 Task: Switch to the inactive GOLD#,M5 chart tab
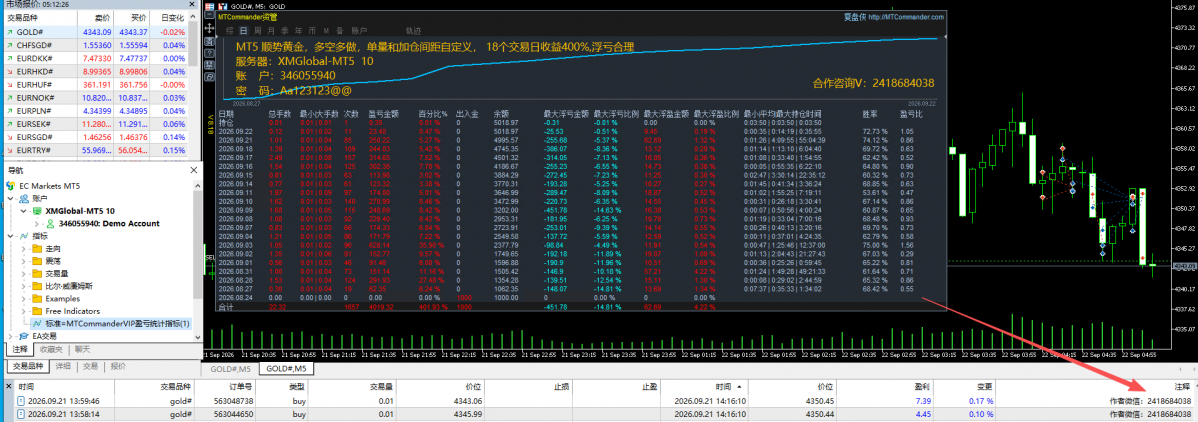[231, 368]
